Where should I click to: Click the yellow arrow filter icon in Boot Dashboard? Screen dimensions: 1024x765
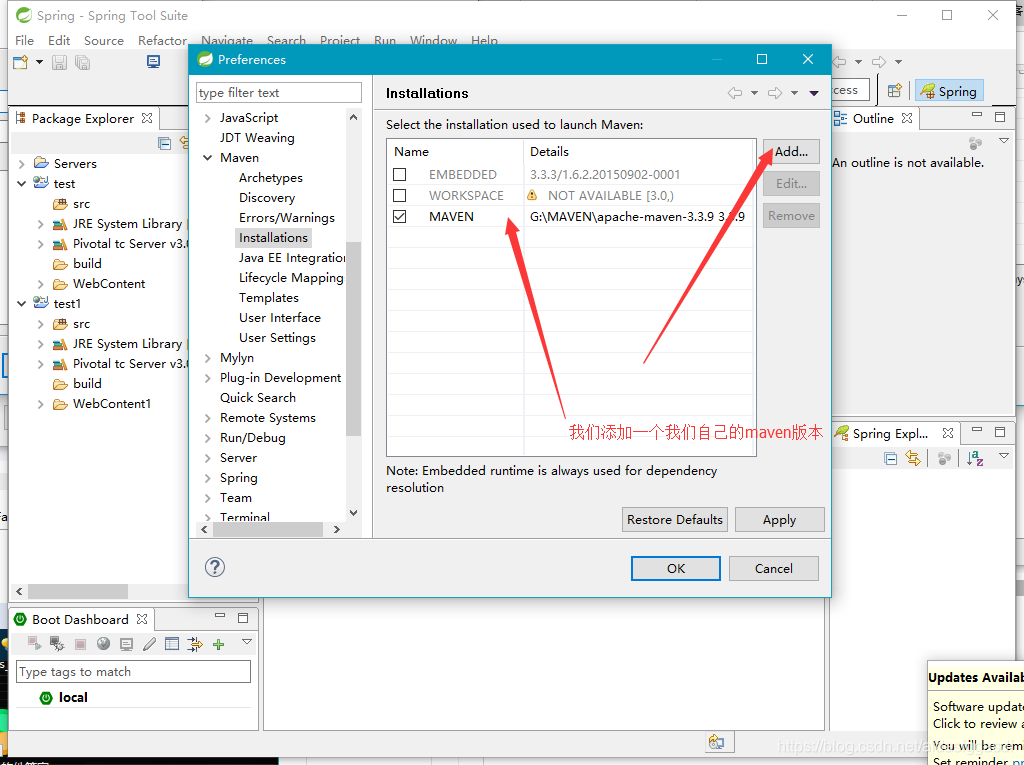(x=195, y=644)
